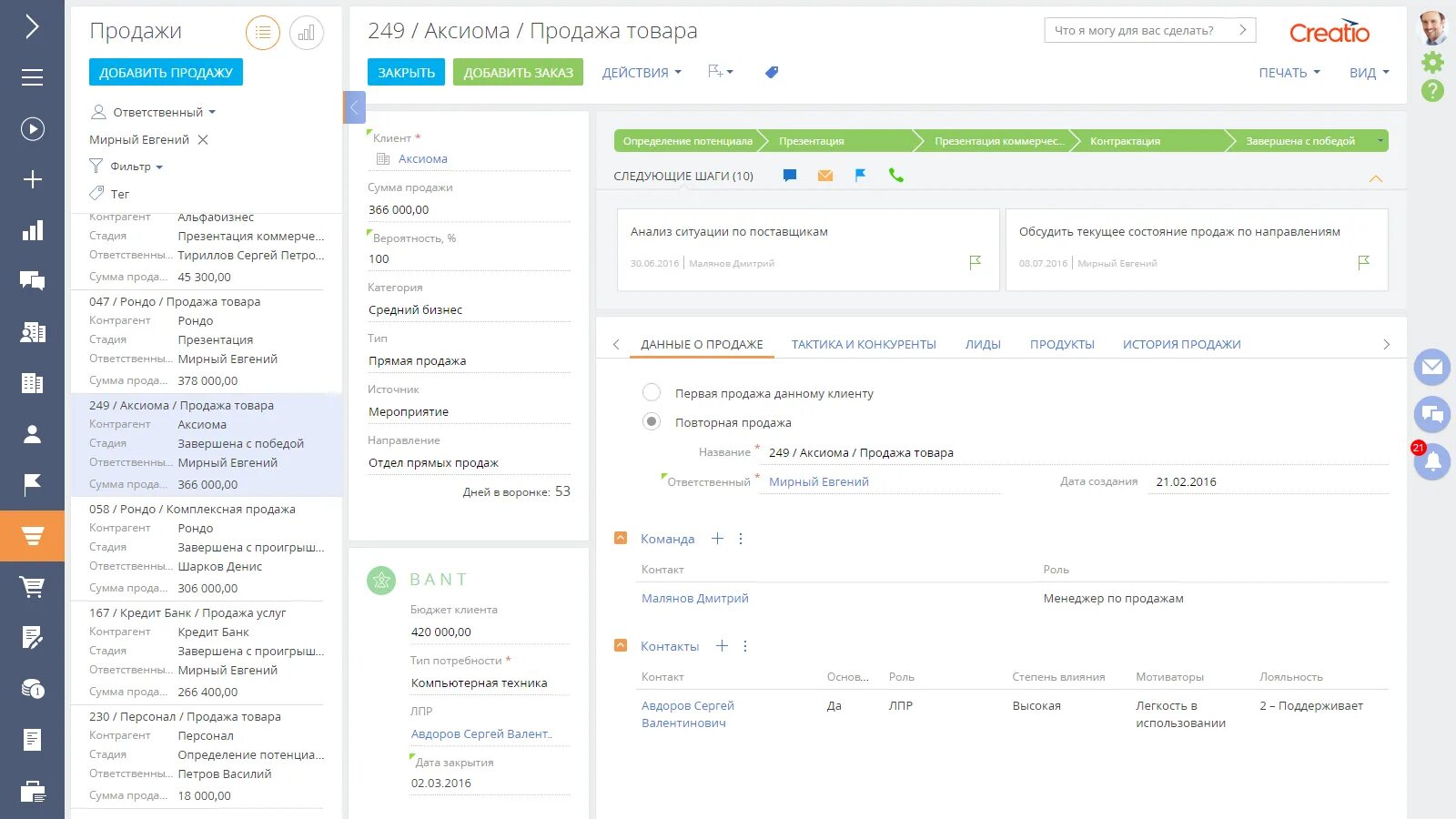
Task: Add a new member to Команда
Action: click(x=717, y=539)
